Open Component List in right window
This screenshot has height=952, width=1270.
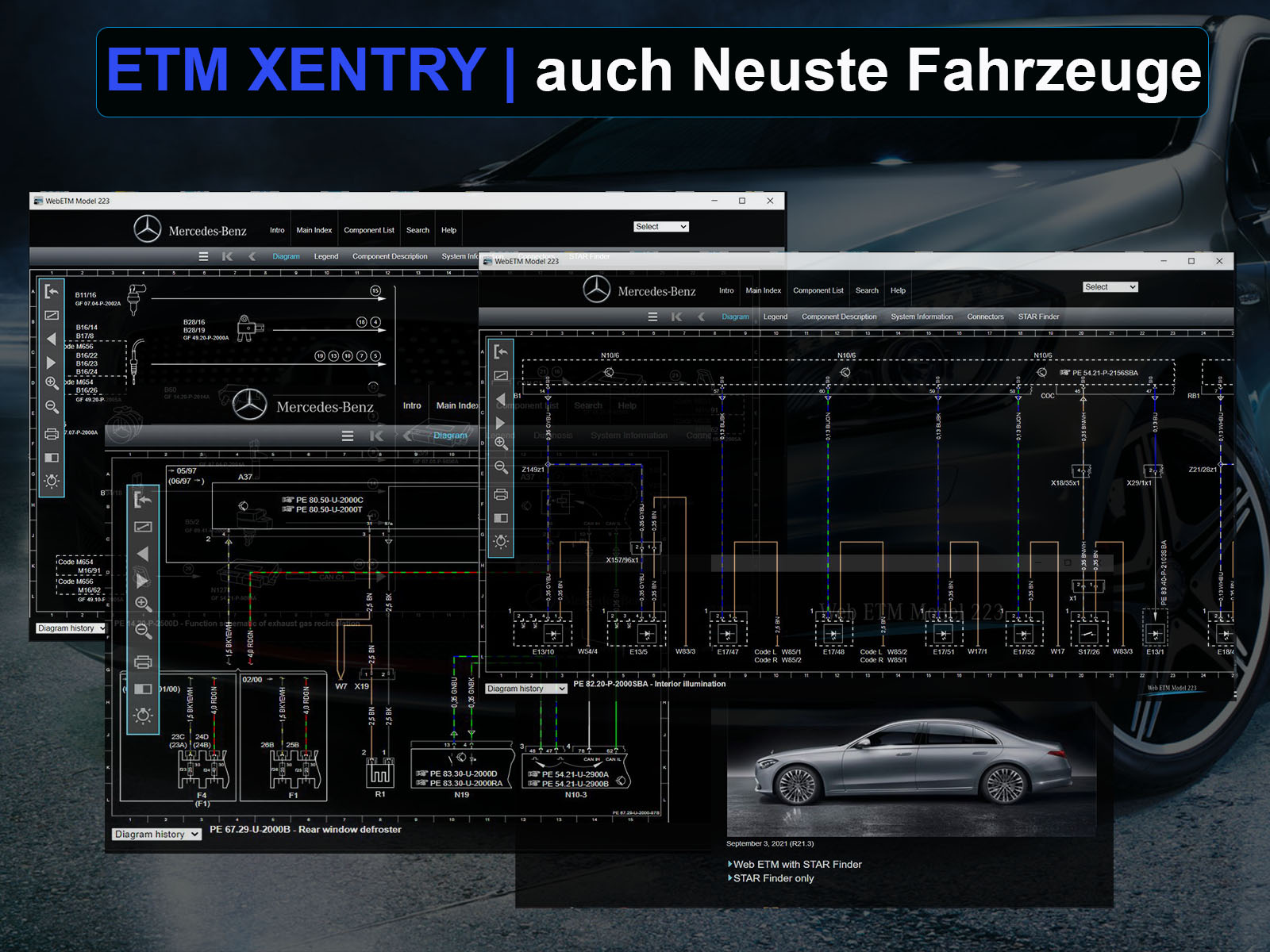818,290
